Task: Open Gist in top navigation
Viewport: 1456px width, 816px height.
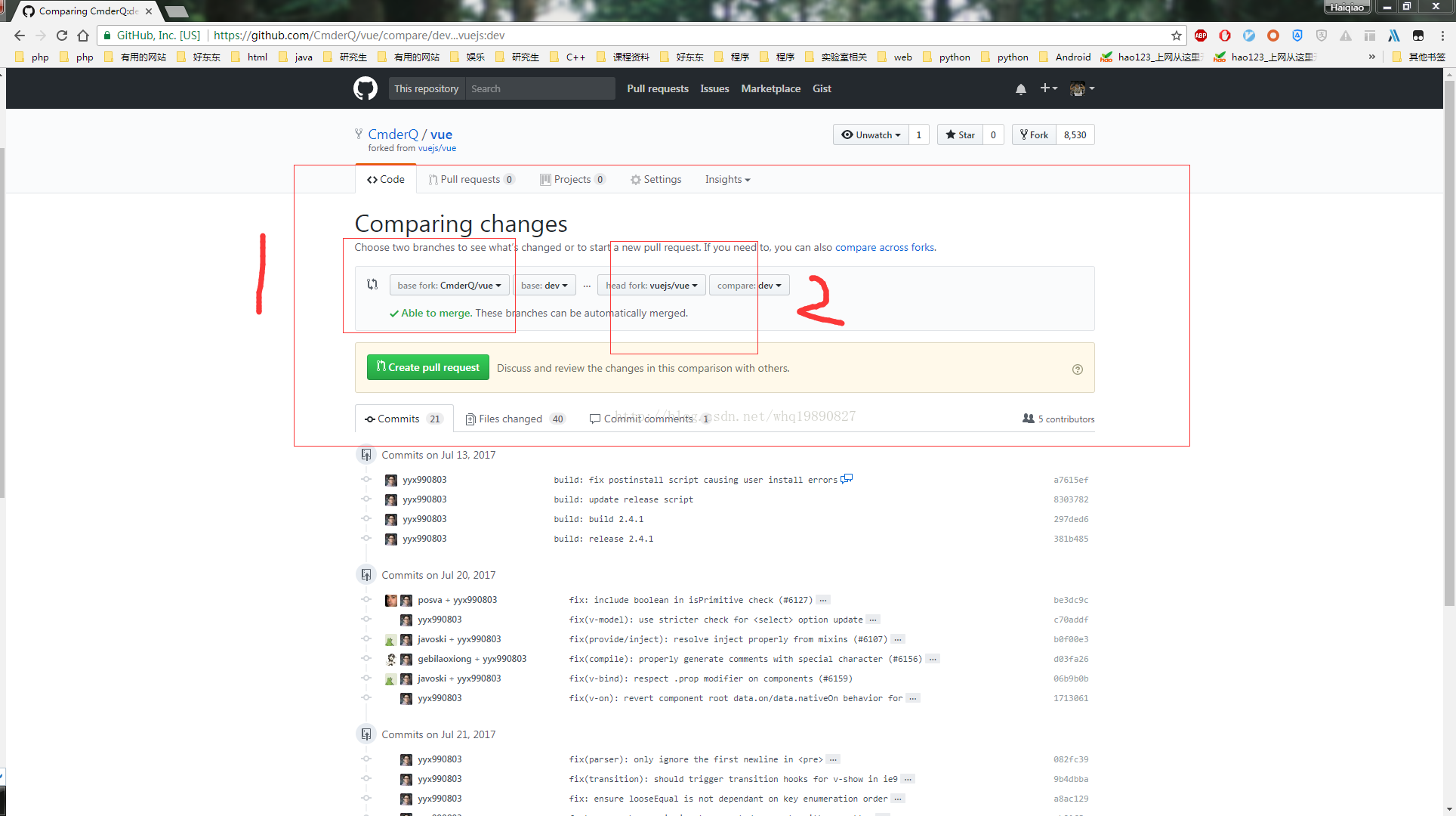Action: 822,88
